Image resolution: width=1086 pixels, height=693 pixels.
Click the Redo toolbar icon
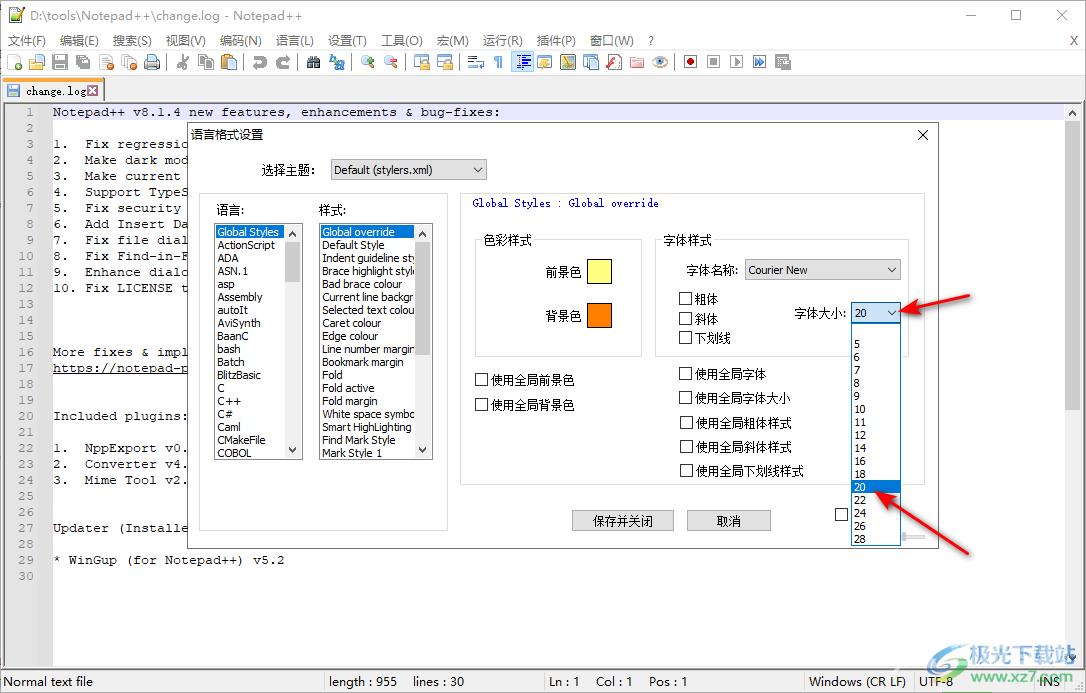tap(283, 62)
